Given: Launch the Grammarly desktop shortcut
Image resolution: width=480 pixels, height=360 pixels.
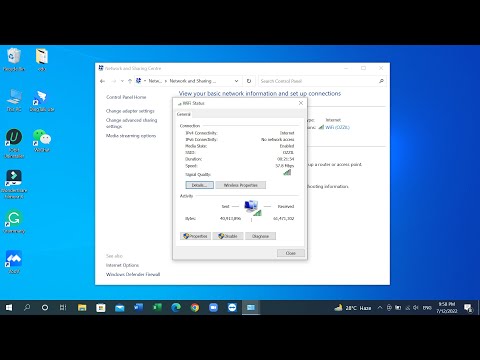Looking at the screenshot, I should (14, 221).
